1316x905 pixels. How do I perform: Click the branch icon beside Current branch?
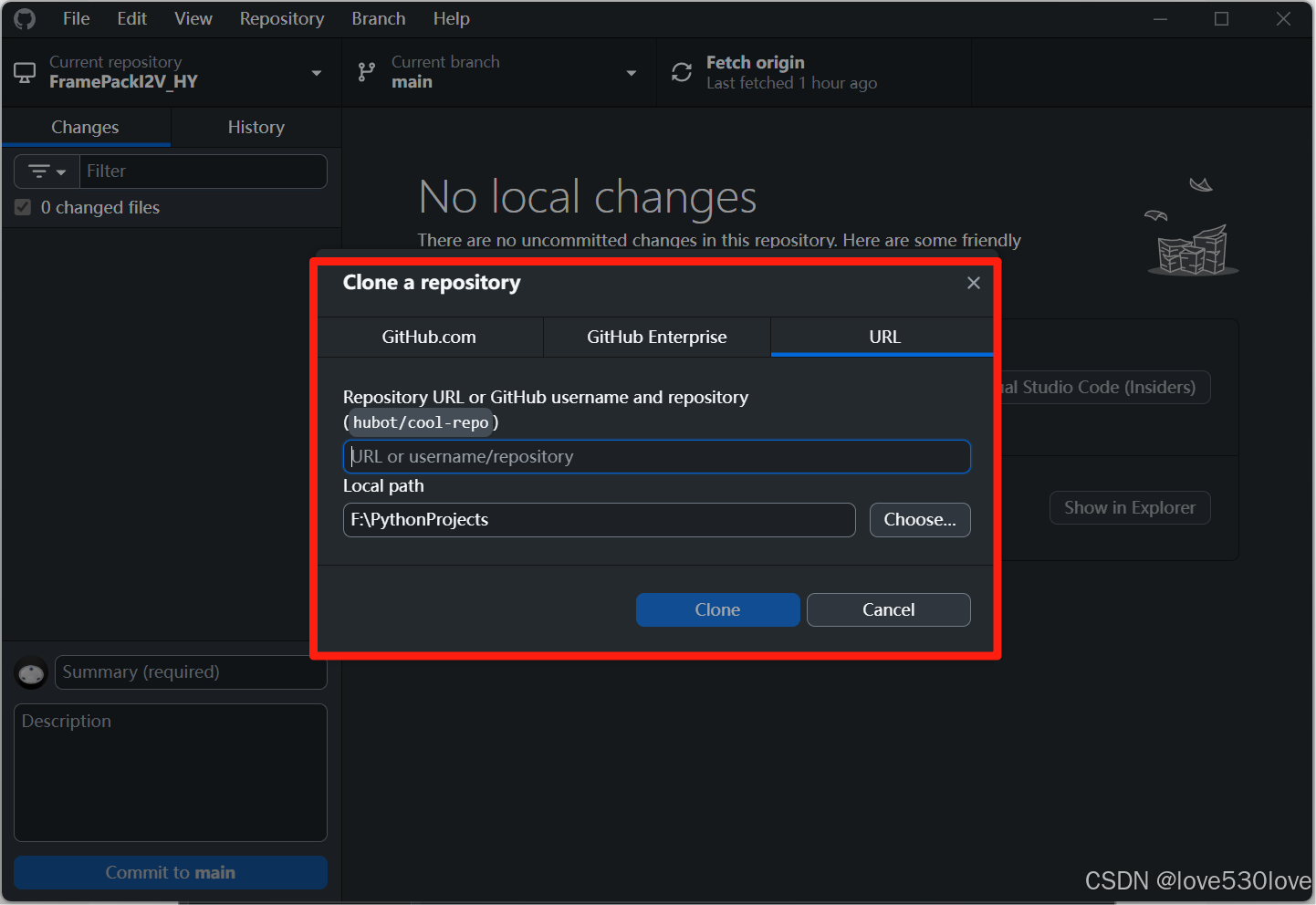[367, 73]
